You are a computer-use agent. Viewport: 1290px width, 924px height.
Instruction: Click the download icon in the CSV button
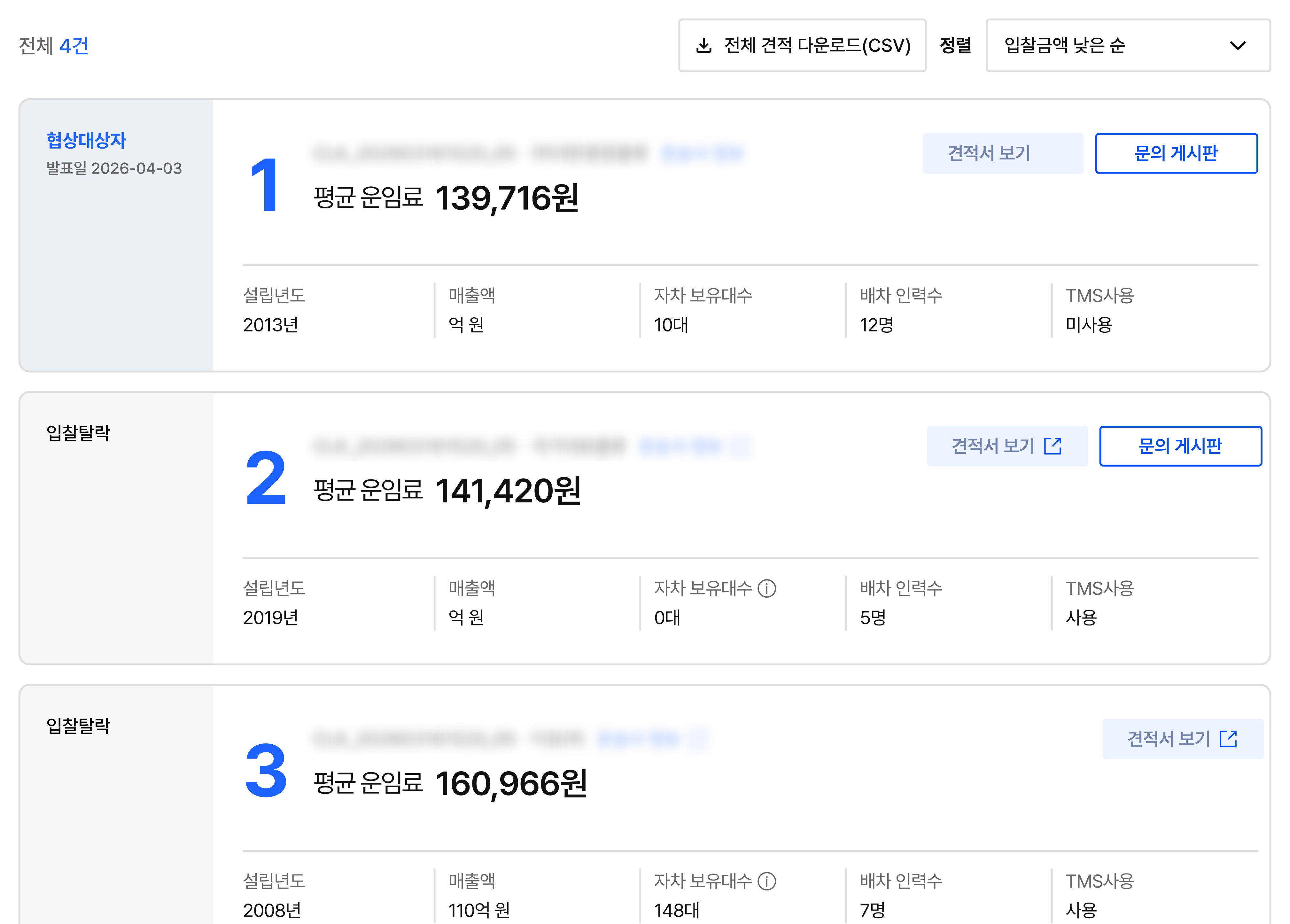point(703,45)
